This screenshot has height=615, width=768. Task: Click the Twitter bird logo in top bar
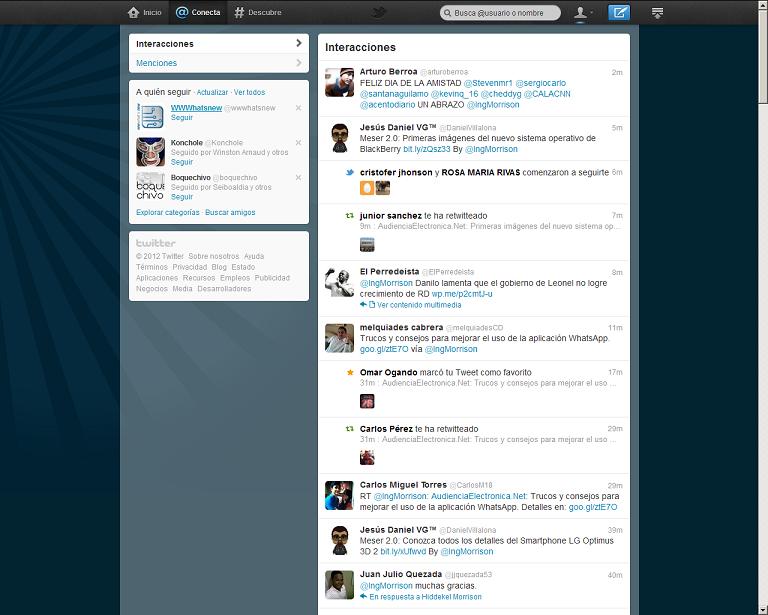click(x=379, y=12)
